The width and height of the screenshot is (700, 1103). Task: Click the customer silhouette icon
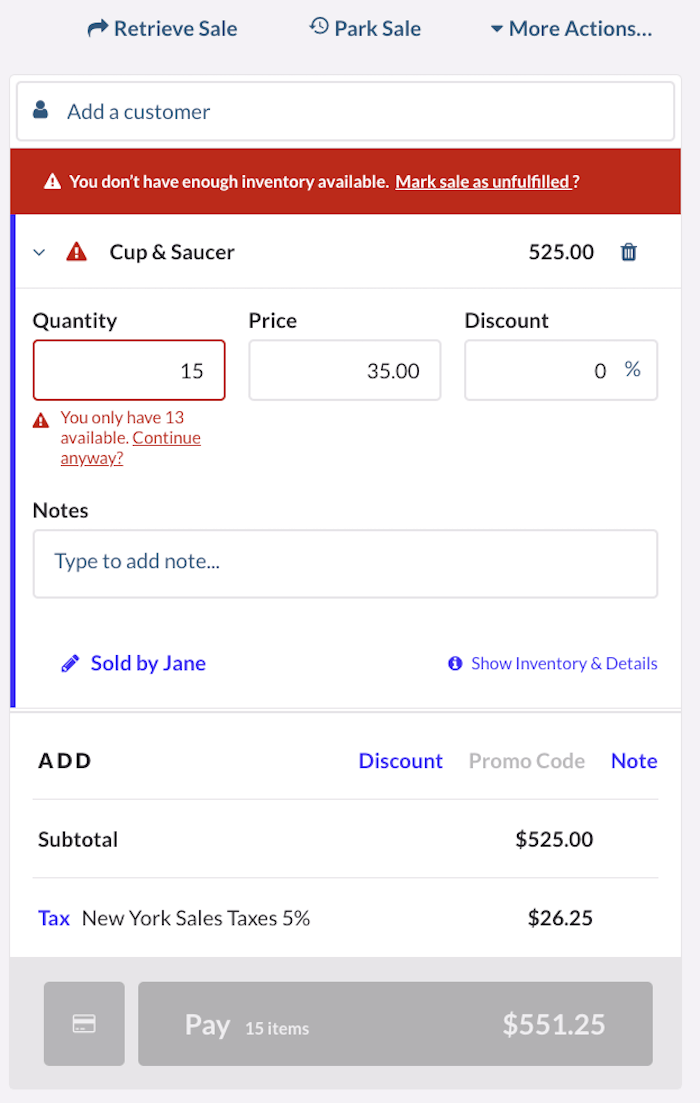pos(40,110)
